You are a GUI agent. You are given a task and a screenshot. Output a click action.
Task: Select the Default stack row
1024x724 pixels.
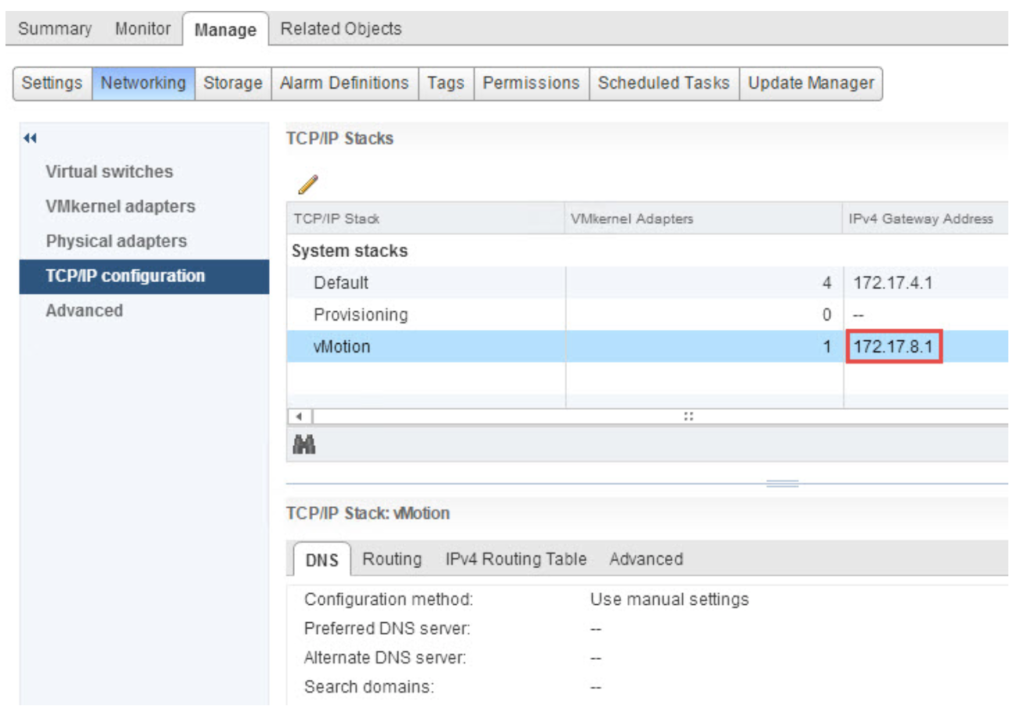click(647, 283)
